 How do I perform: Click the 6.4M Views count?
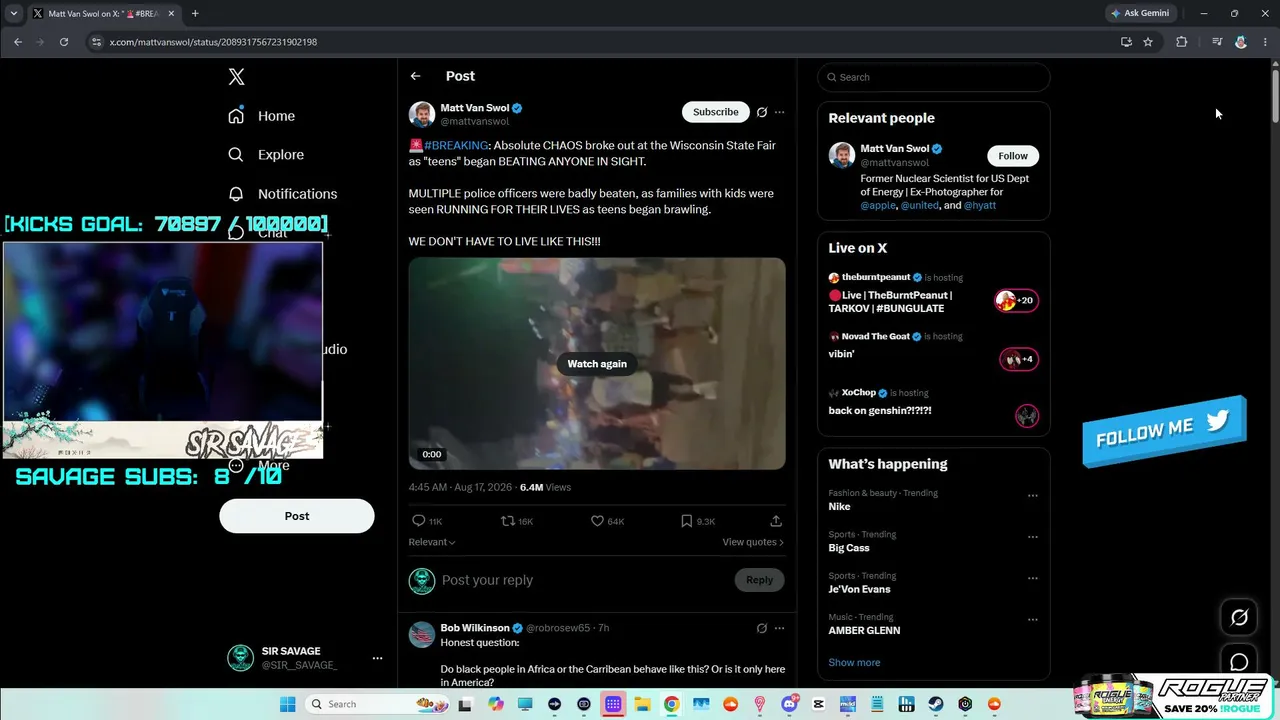tap(545, 487)
